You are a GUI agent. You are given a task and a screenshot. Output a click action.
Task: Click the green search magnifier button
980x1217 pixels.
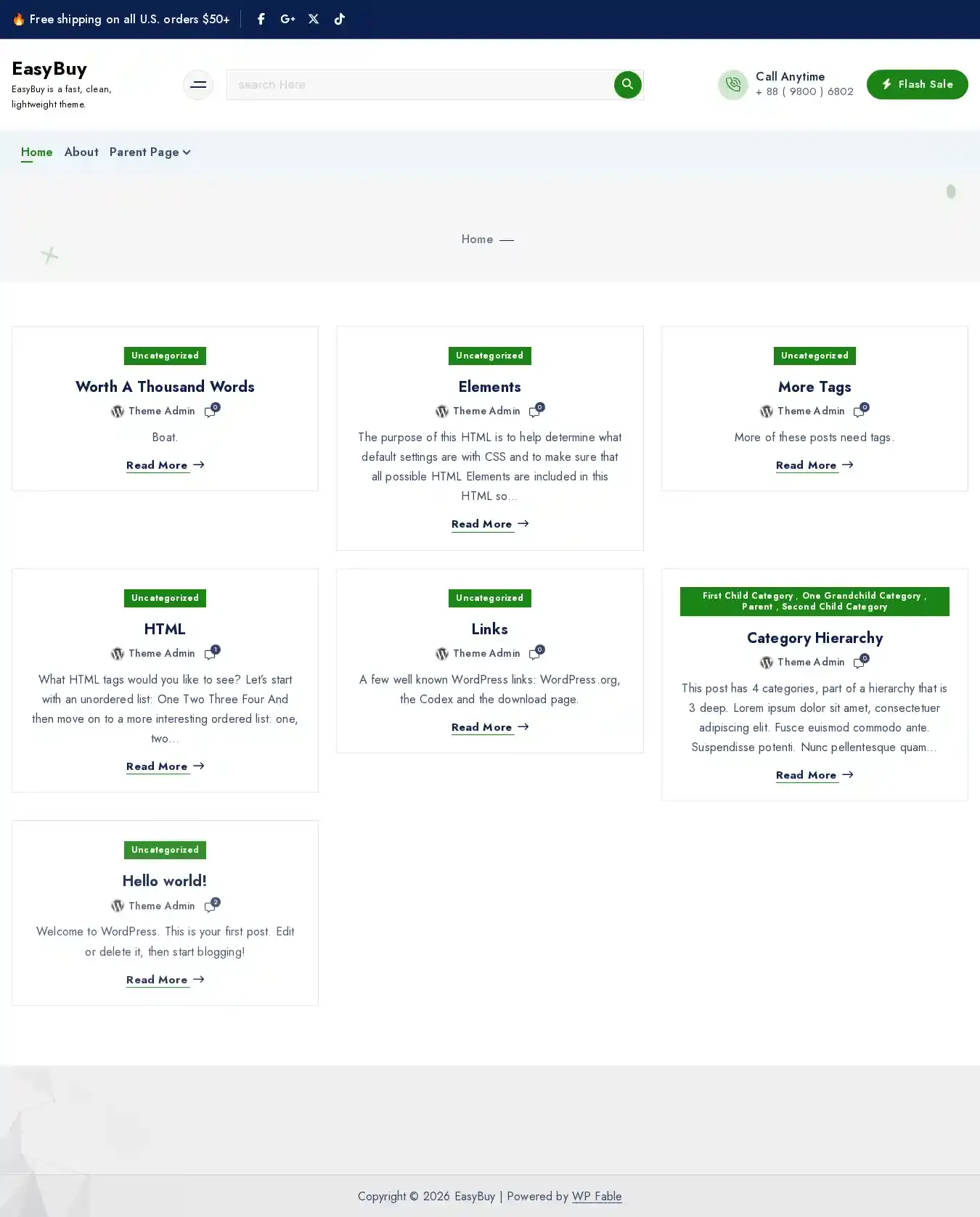[x=627, y=84]
